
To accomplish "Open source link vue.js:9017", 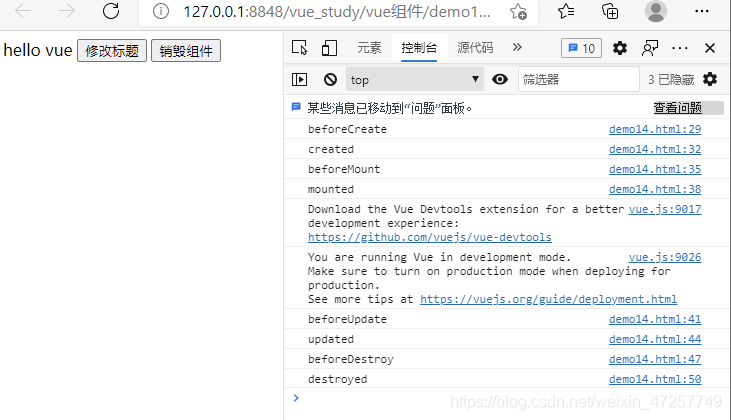I will coord(665,209).
